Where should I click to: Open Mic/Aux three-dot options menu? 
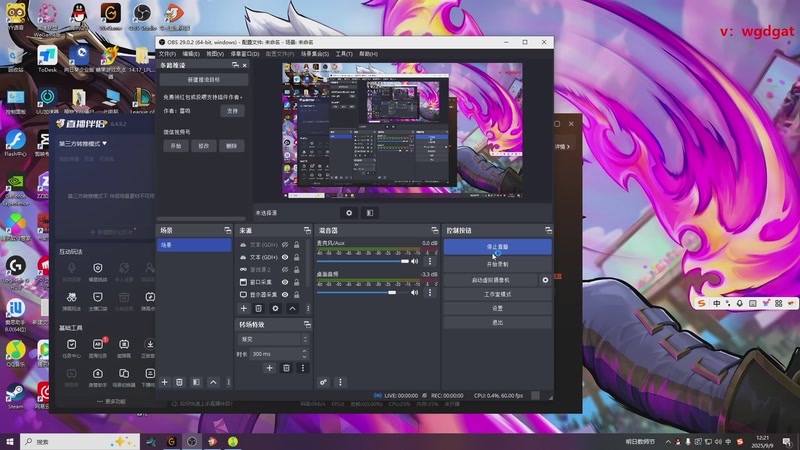430,261
